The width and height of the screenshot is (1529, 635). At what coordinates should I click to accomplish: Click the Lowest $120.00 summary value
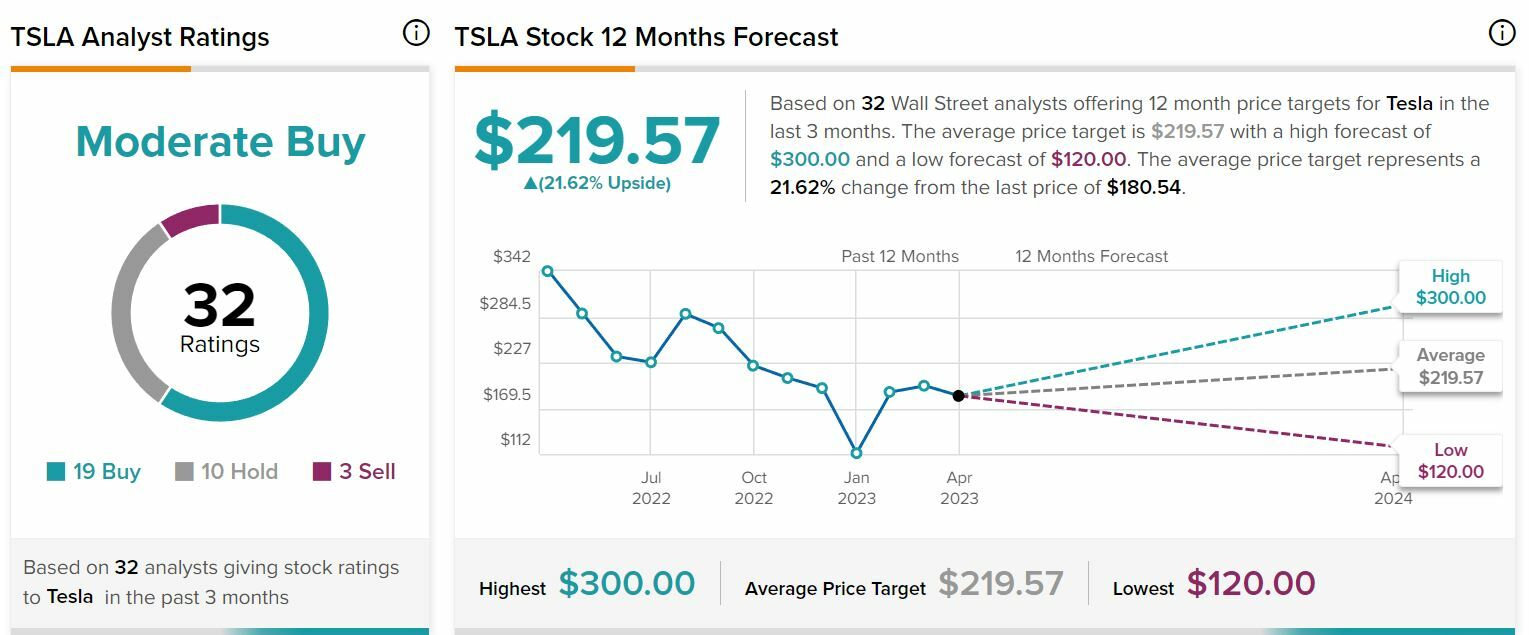click(x=1250, y=584)
